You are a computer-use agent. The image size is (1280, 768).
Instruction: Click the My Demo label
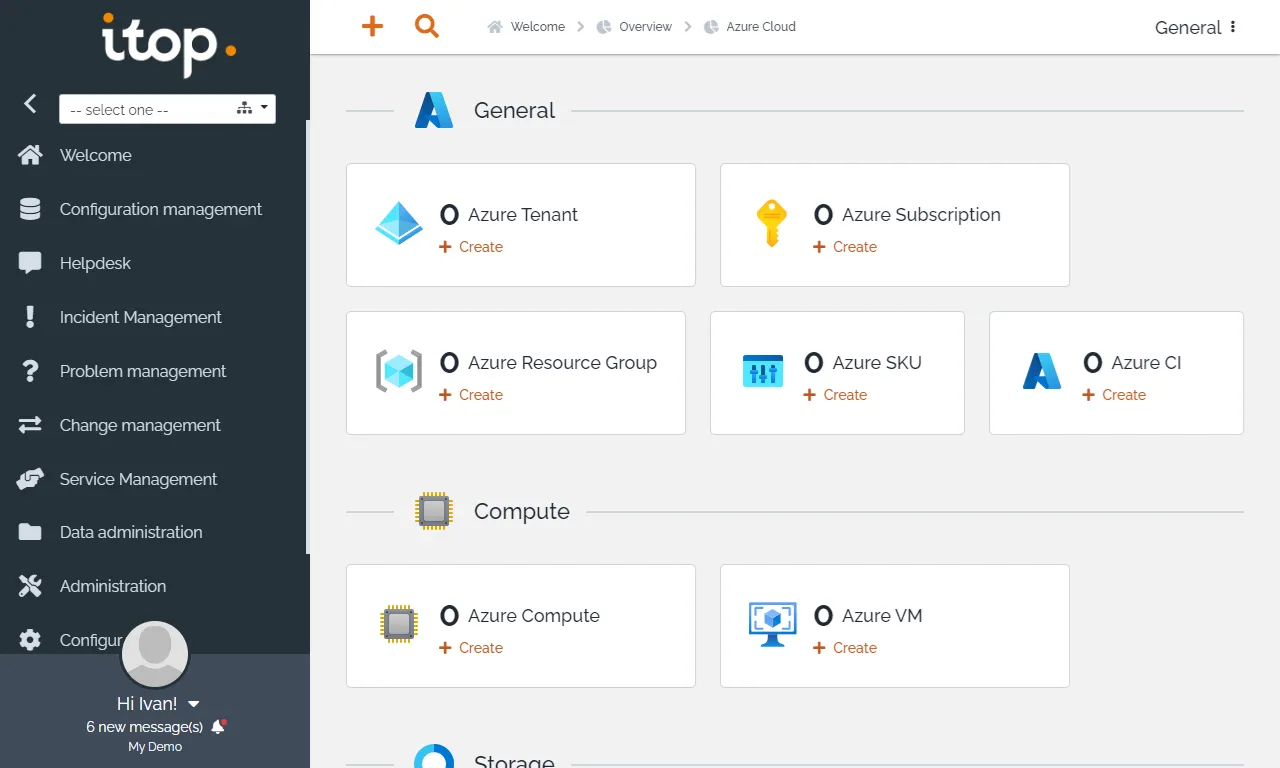(155, 747)
